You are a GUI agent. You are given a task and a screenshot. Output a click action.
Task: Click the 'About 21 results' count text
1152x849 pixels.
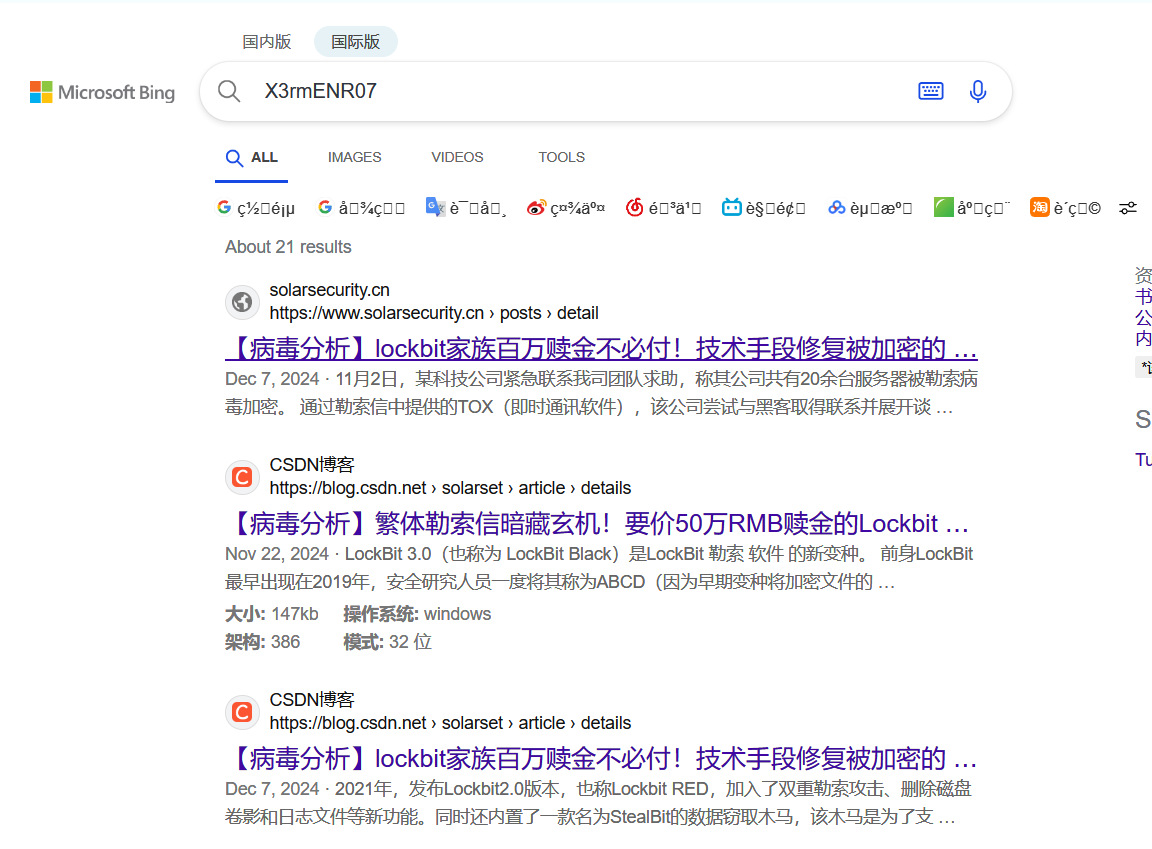point(288,247)
